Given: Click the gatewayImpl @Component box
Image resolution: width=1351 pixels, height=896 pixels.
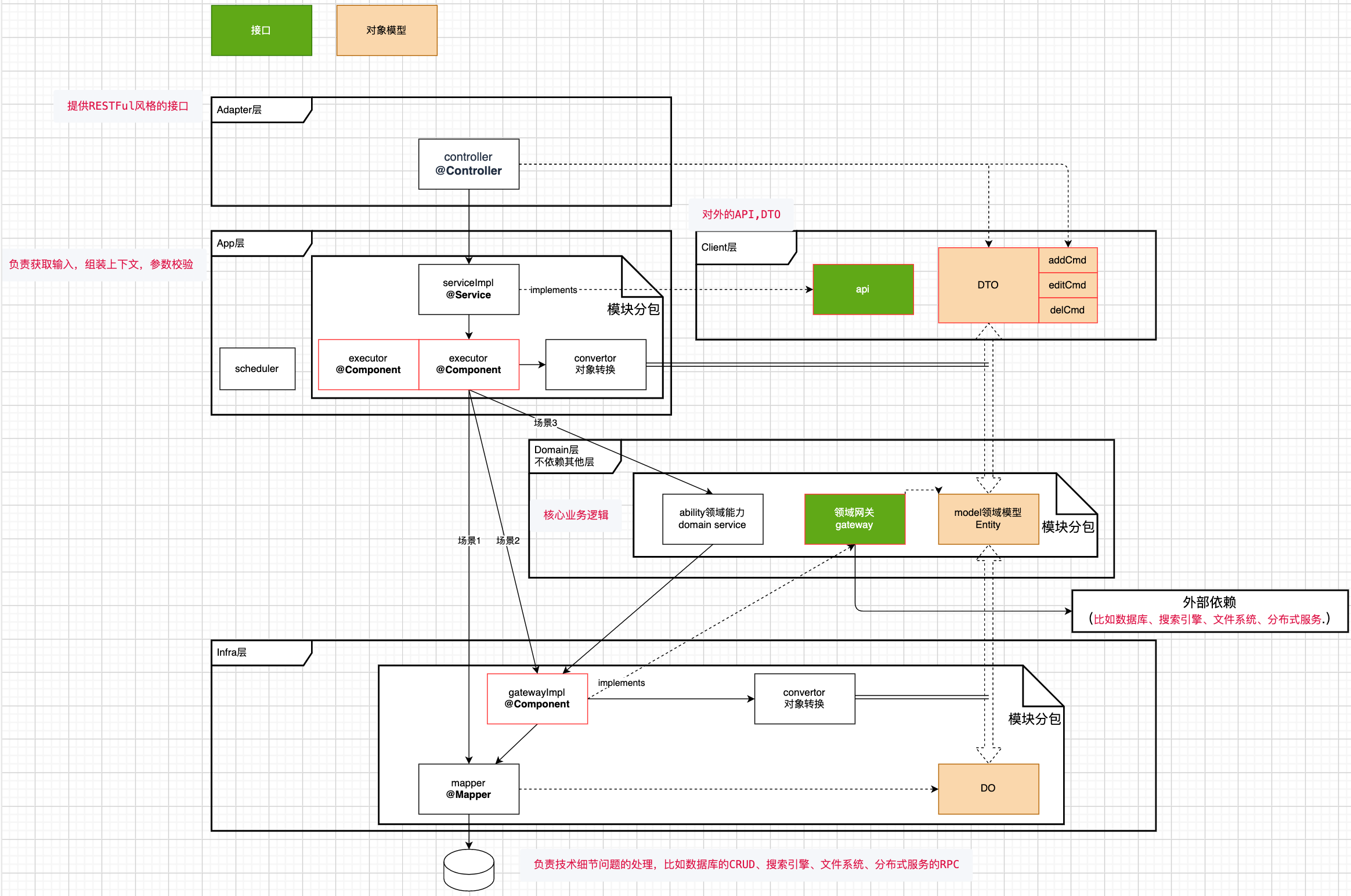Looking at the screenshot, I should coord(537,698).
